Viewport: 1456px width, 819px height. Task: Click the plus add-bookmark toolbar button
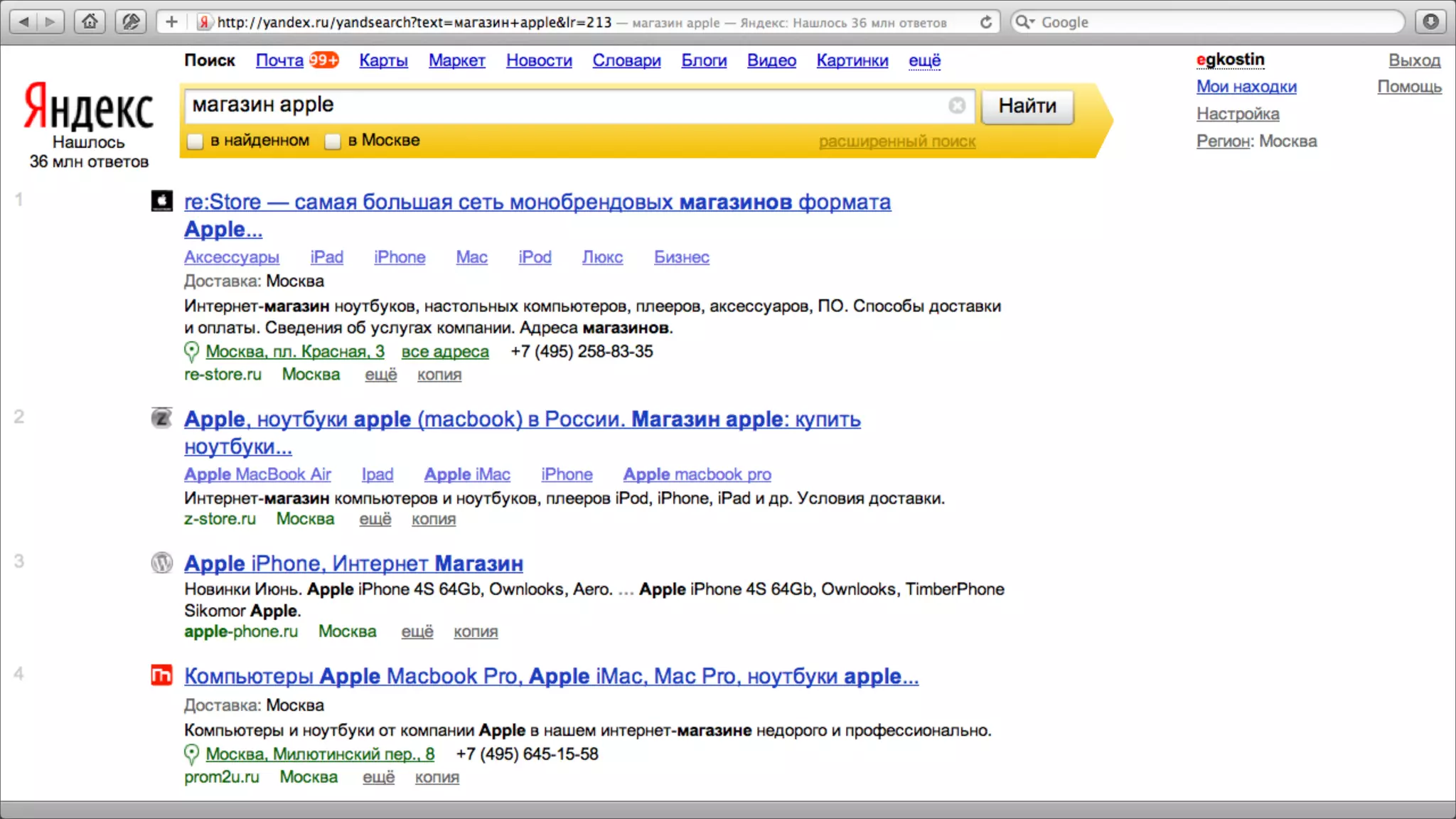[x=171, y=22]
